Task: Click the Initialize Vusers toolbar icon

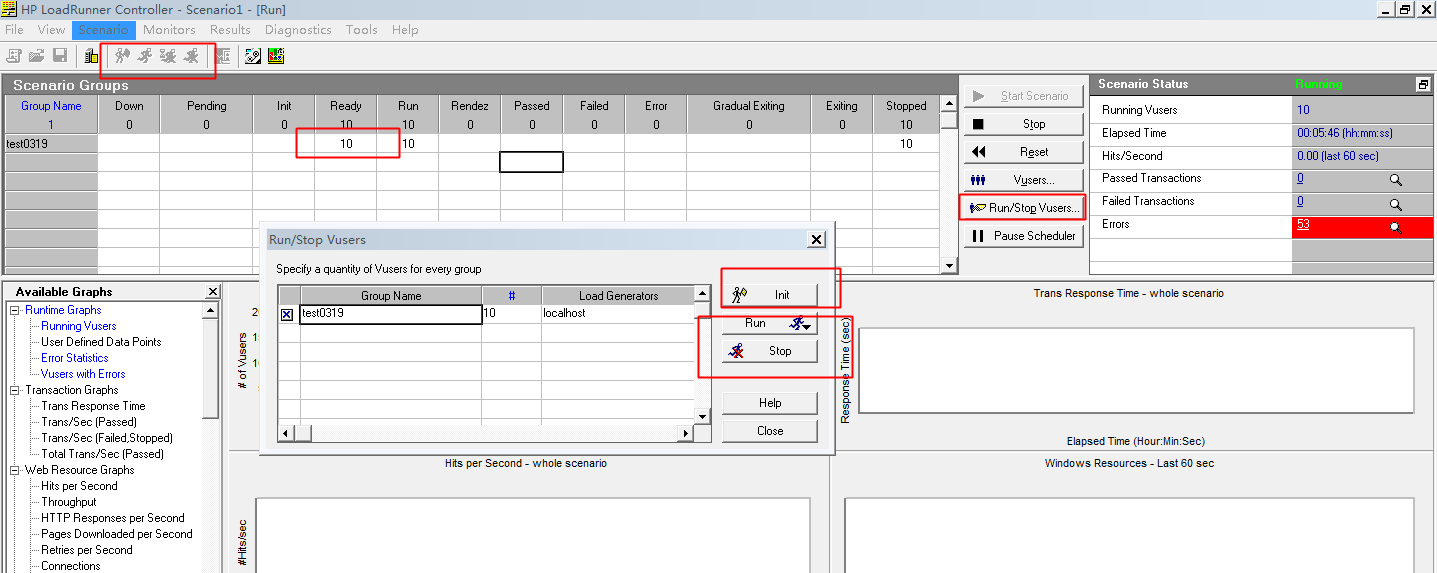Action: pos(122,56)
